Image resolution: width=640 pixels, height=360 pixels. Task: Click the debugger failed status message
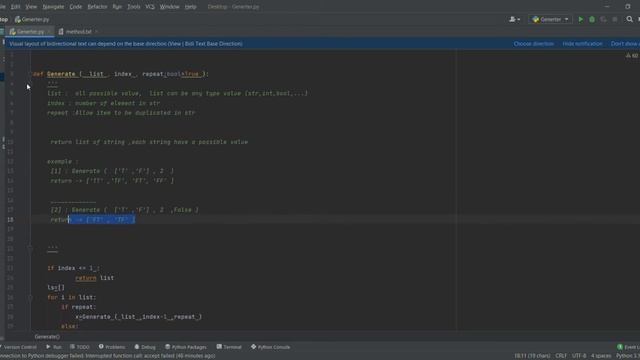point(108,356)
